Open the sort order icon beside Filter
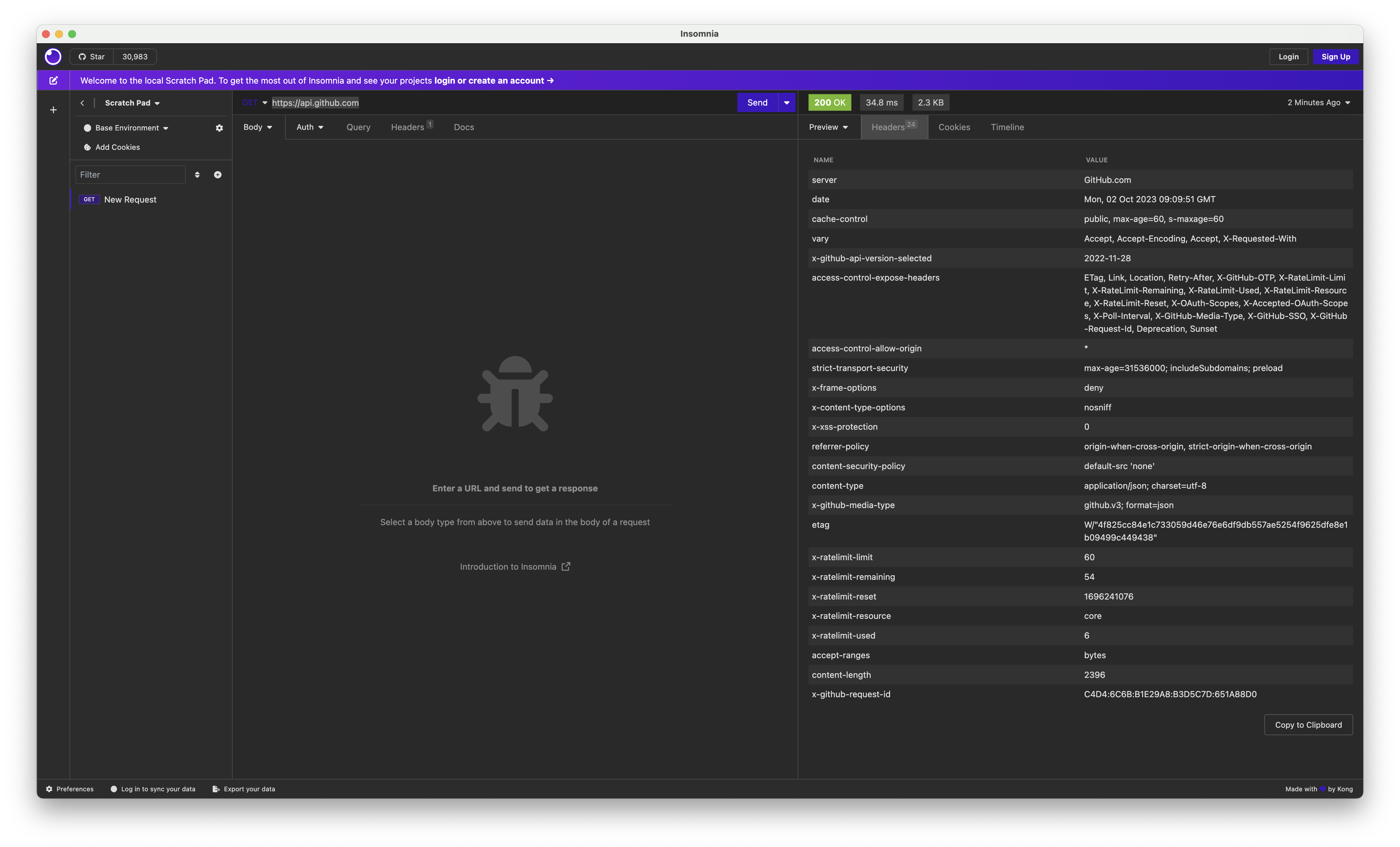Screen dimensions: 1400x847 197,174
